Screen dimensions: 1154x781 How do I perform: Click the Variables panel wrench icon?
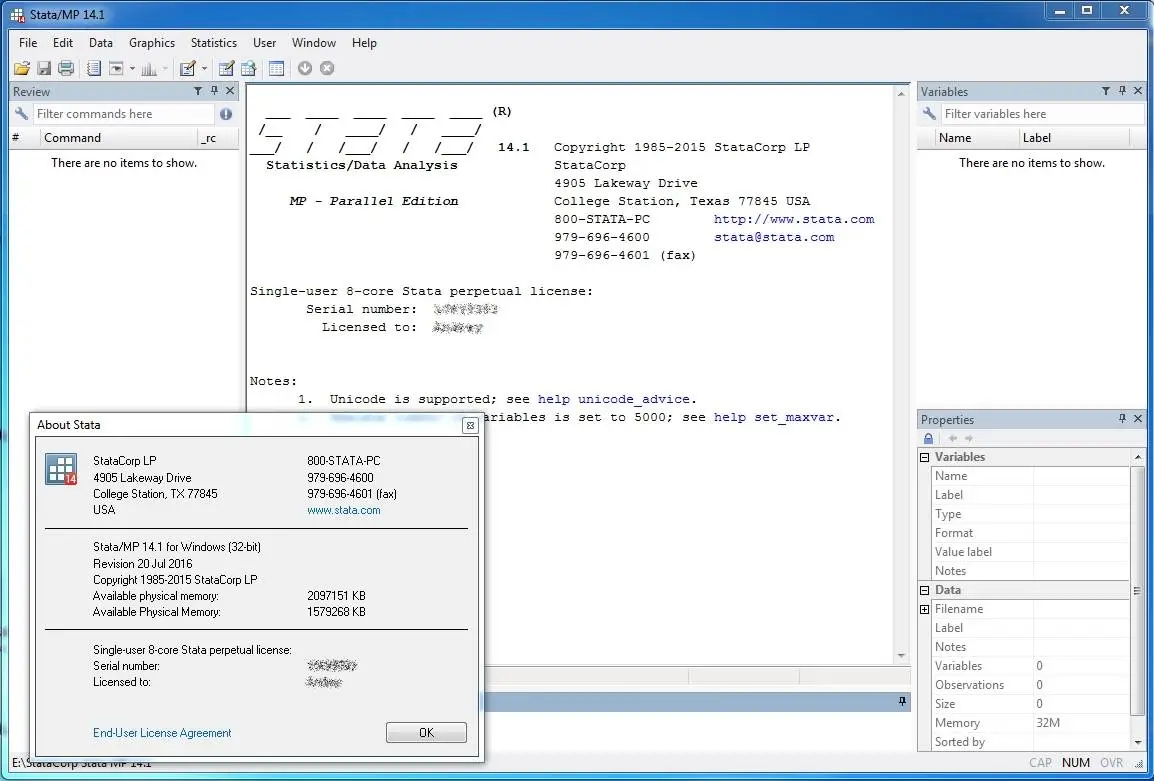pos(930,113)
